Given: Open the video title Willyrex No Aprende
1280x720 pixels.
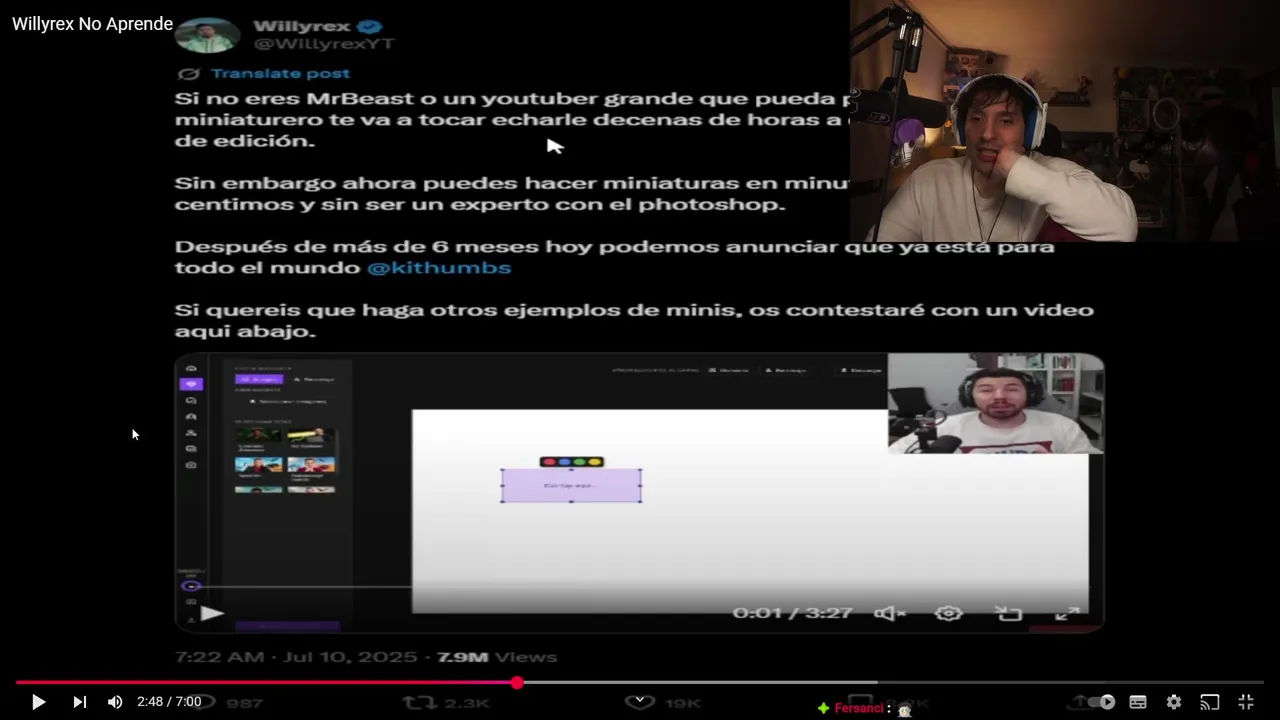Looking at the screenshot, I should pyautogui.click(x=92, y=24).
